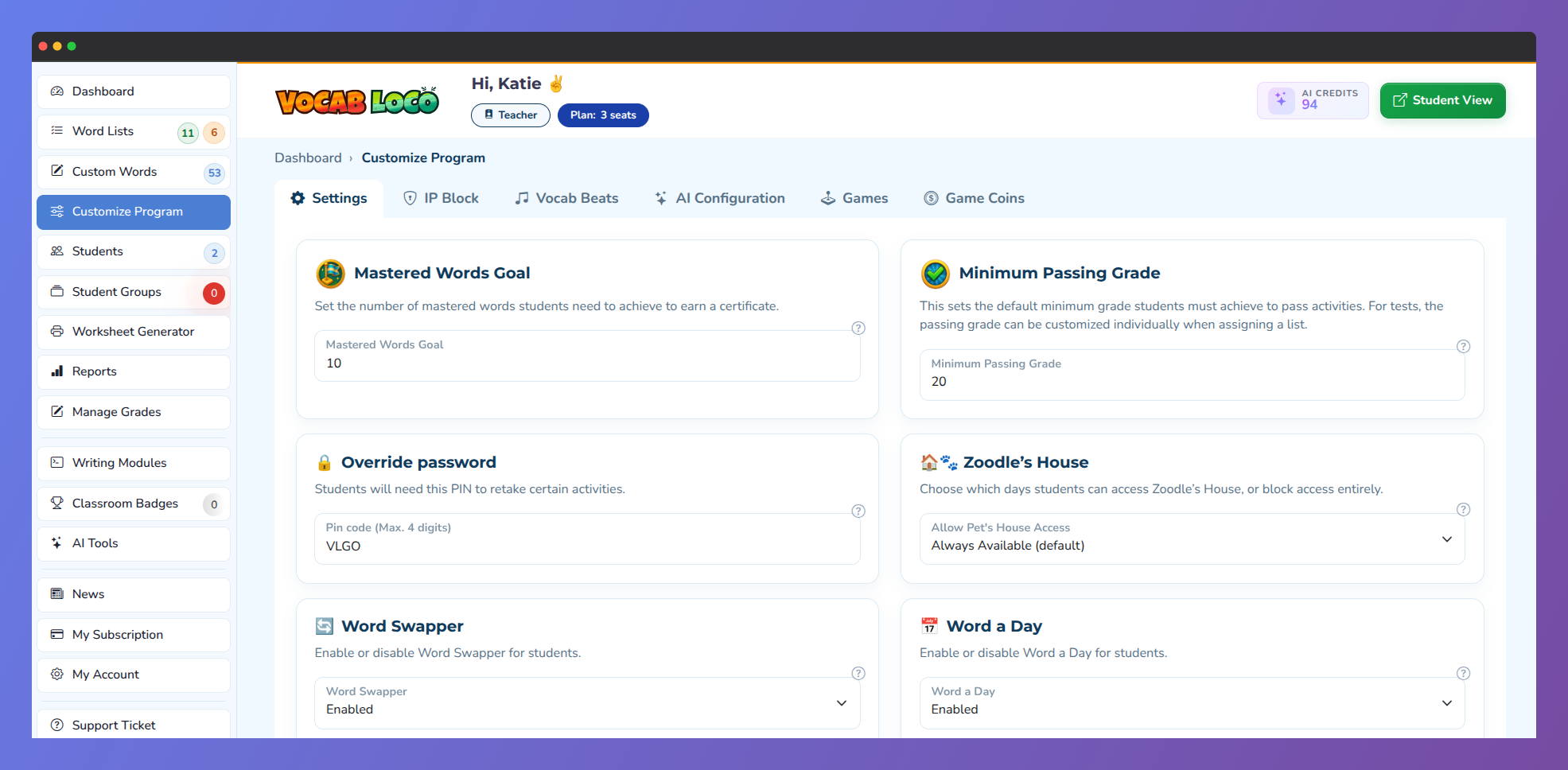This screenshot has height=770, width=1568.
Task: Click the Pin code input field
Action: pyautogui.click(x=587, y=539)
